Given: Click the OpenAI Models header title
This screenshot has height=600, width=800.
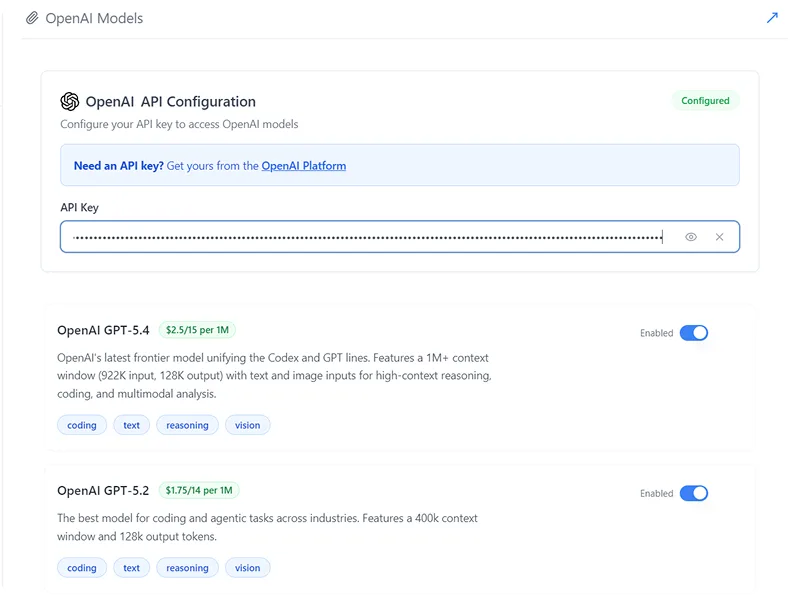Looking at the screenshot, I should pos(94,18).
